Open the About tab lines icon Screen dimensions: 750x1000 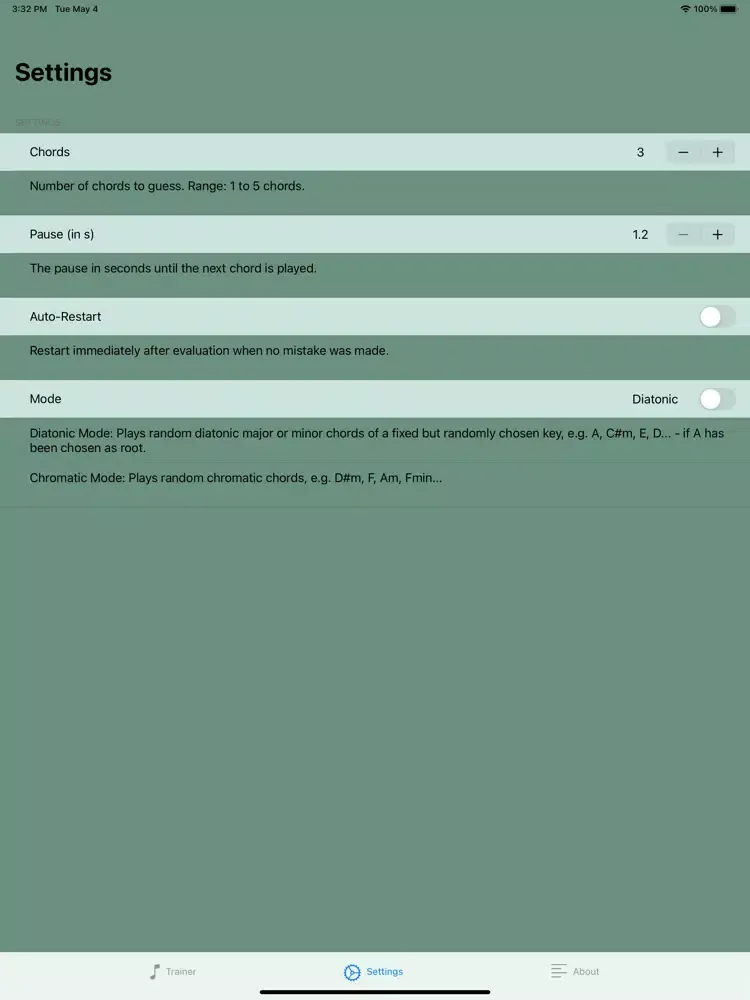[559, 971]
